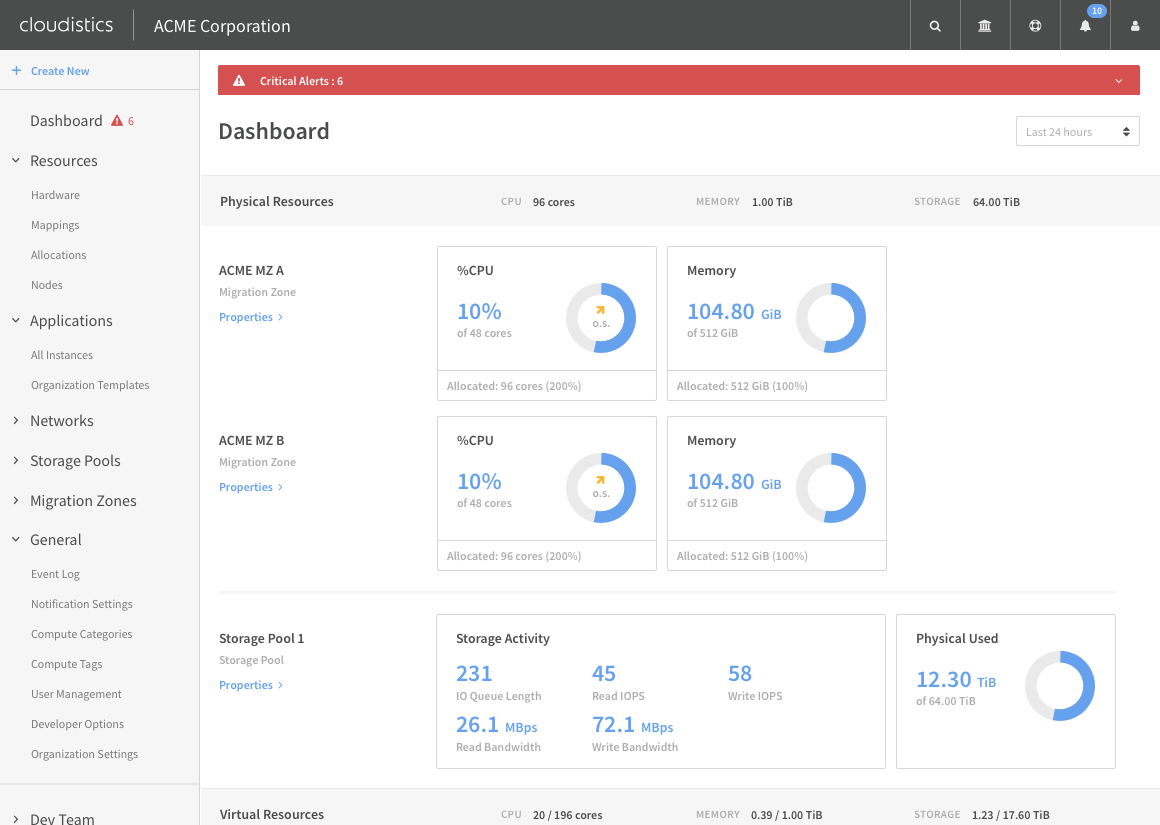Click ACME Corporation in the header
The width and height of the screenshot is (1160, 825).
click(x=222, y=26)
